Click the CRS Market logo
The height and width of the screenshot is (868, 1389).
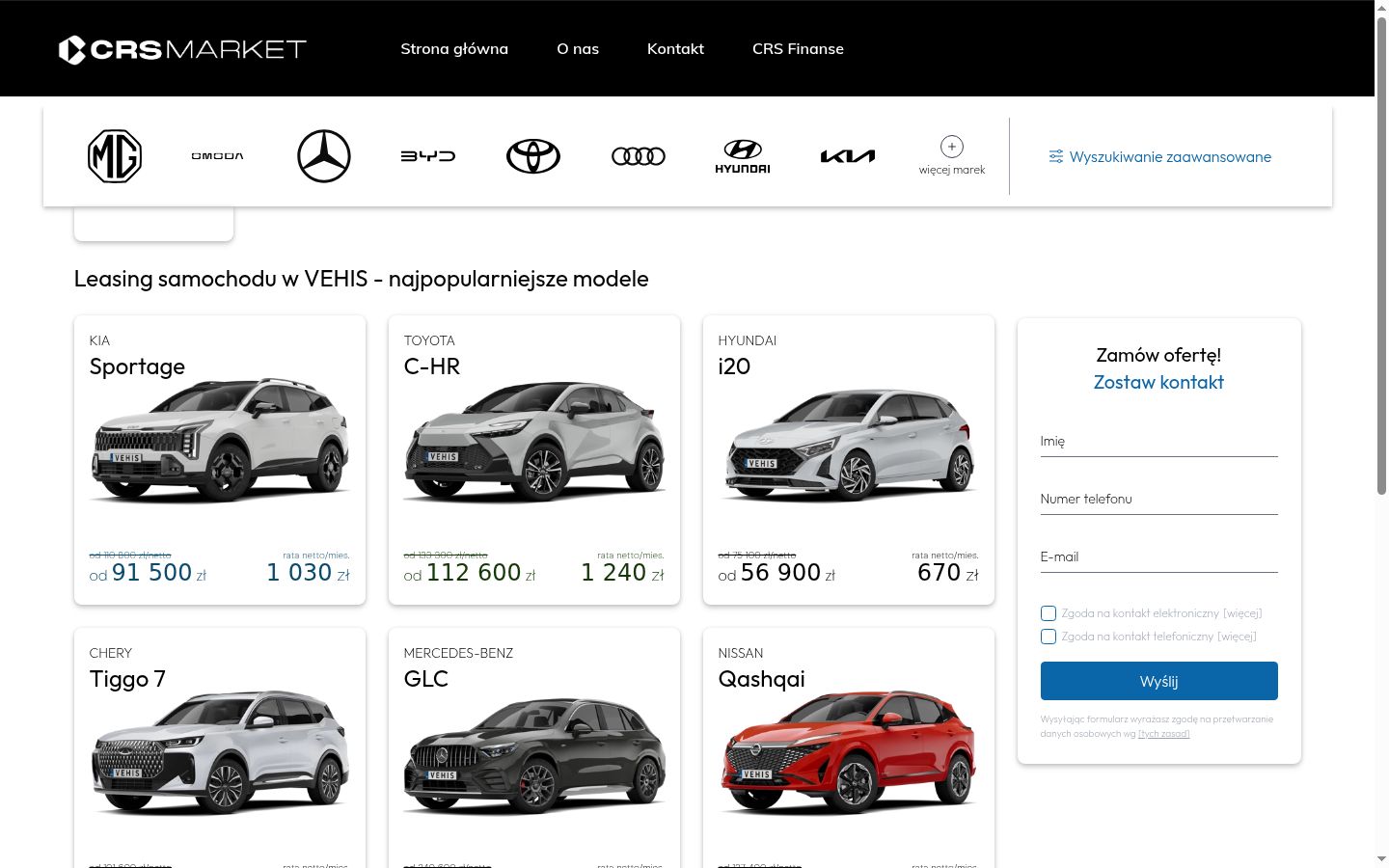pos(182,49)
